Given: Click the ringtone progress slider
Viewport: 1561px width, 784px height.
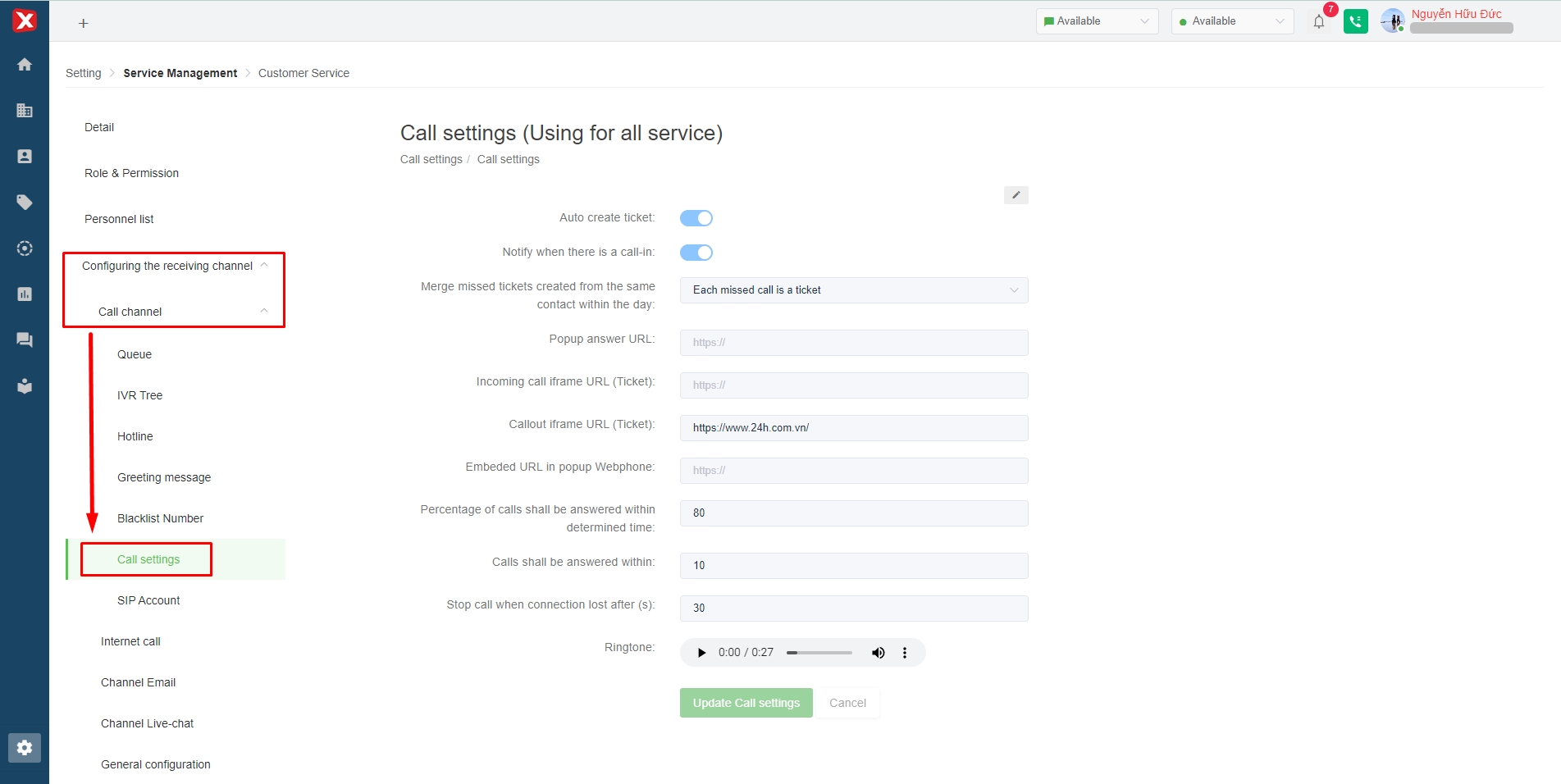Looking at the screenshot, I should [x=819, y=653].
